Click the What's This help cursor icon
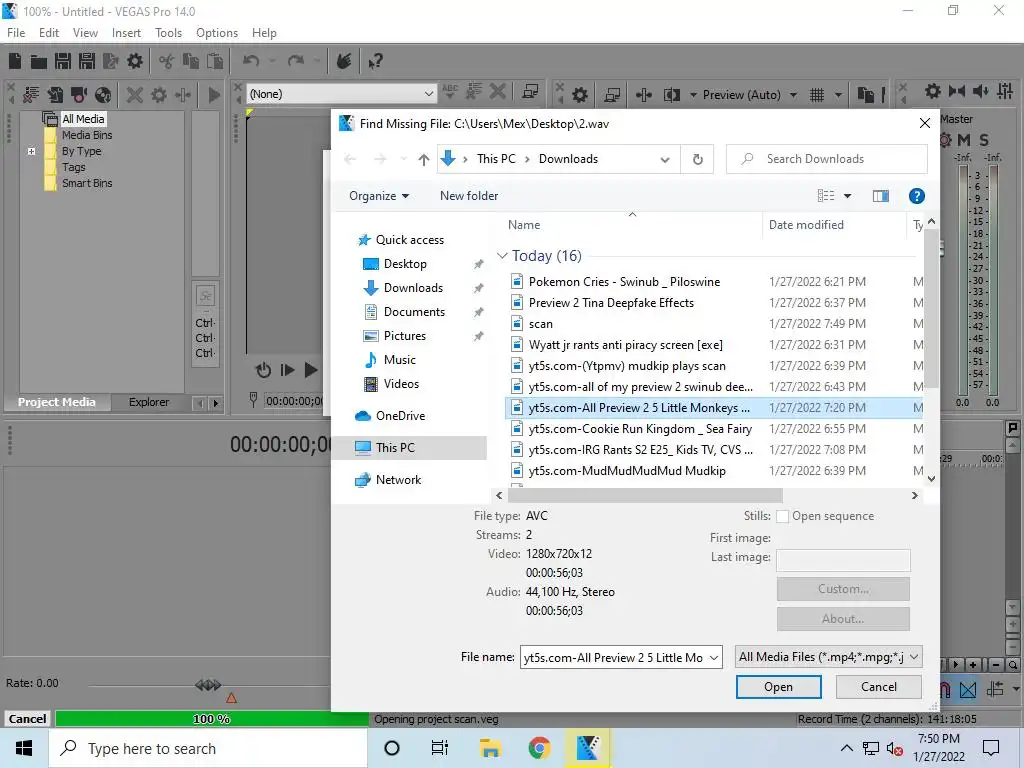This screenshot has width=1024, height=768. 375,61
